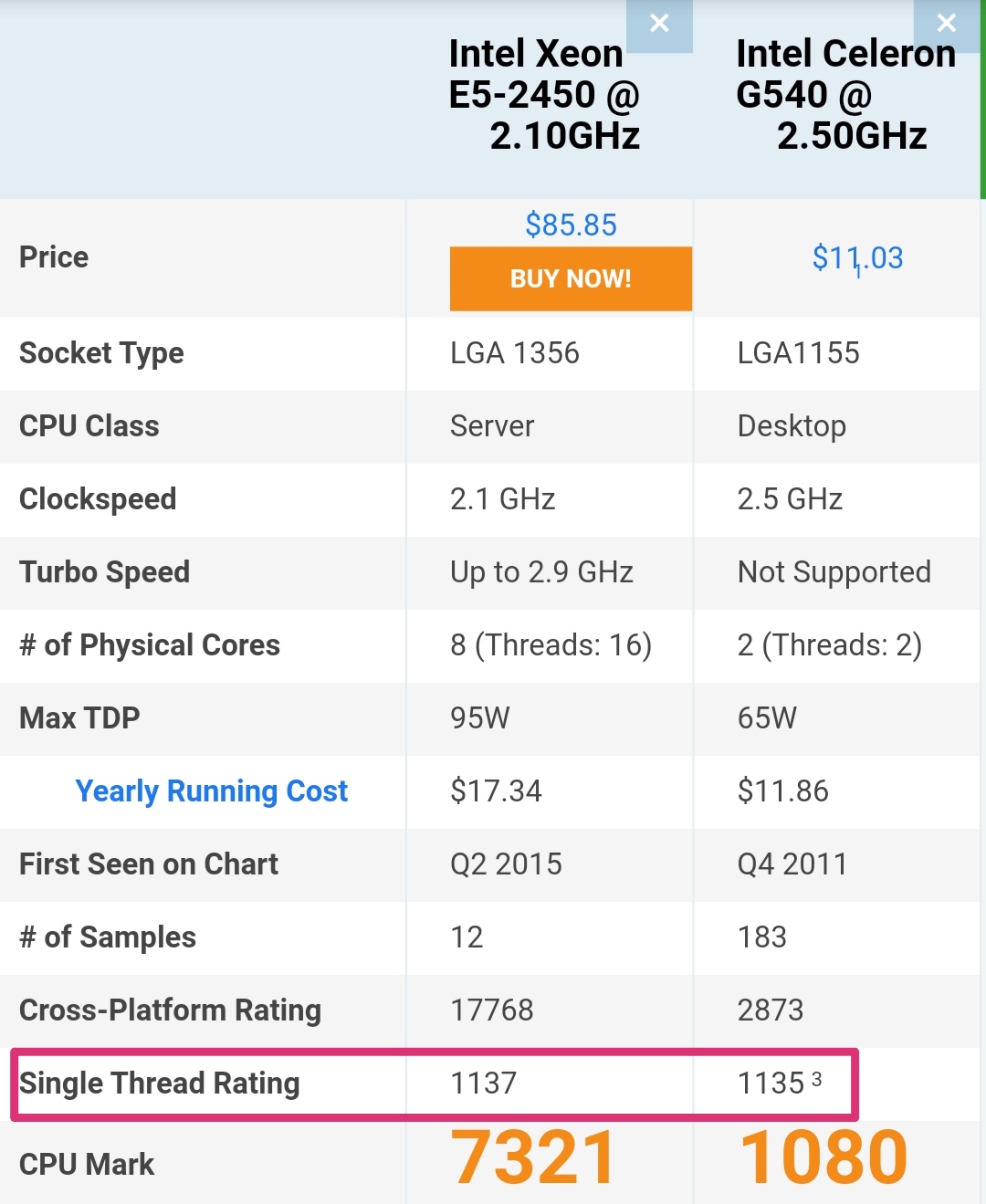The width and height of the screenshot is (986, 1204).
Task: Open the $11.03 price link
Action: tap(857, 258)
